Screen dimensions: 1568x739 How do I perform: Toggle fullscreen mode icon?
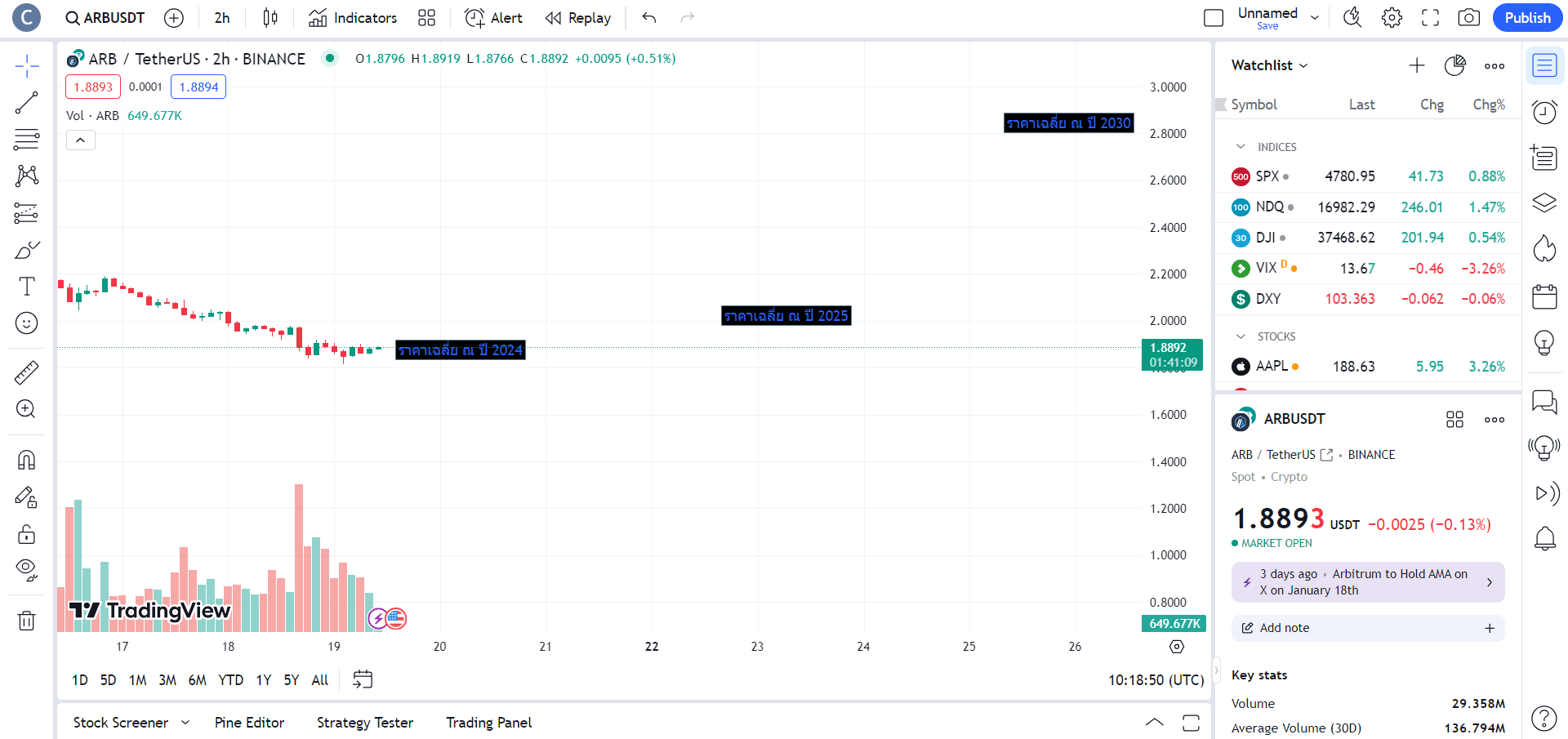click(x=1430, y=18)
